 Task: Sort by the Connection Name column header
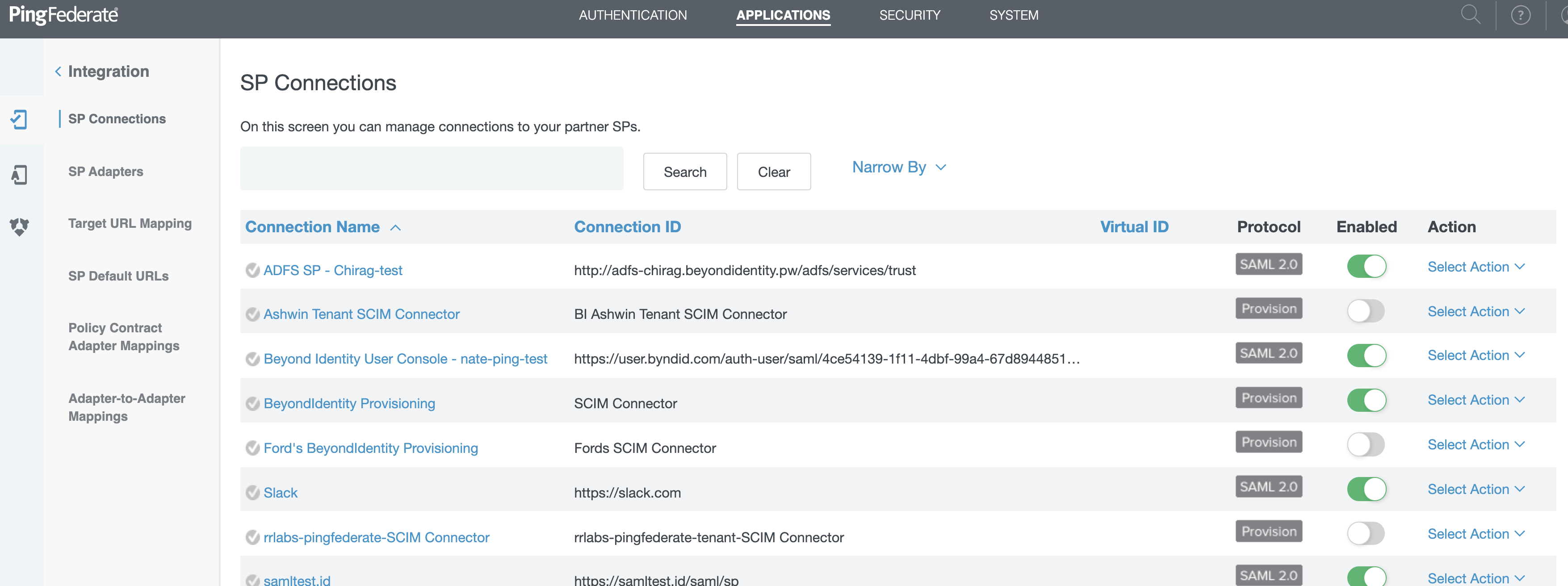312,227
